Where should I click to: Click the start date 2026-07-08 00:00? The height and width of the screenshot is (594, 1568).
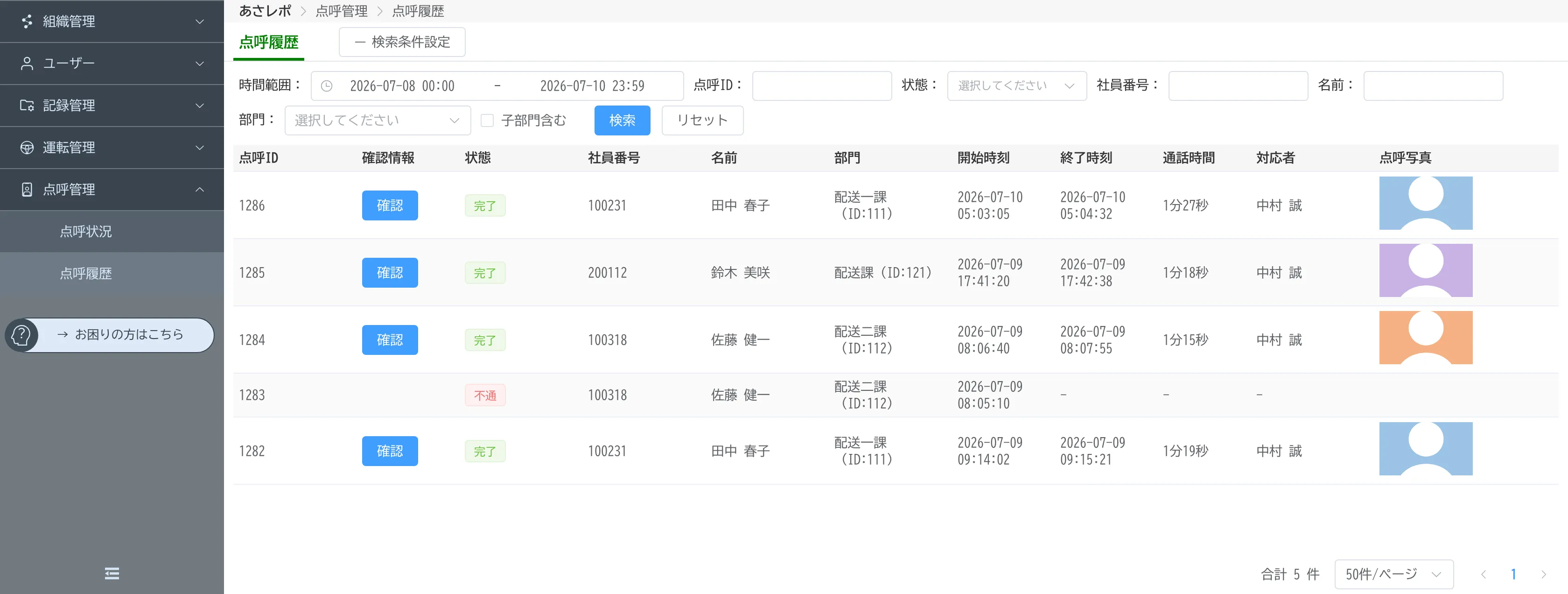tap(402, 86)
